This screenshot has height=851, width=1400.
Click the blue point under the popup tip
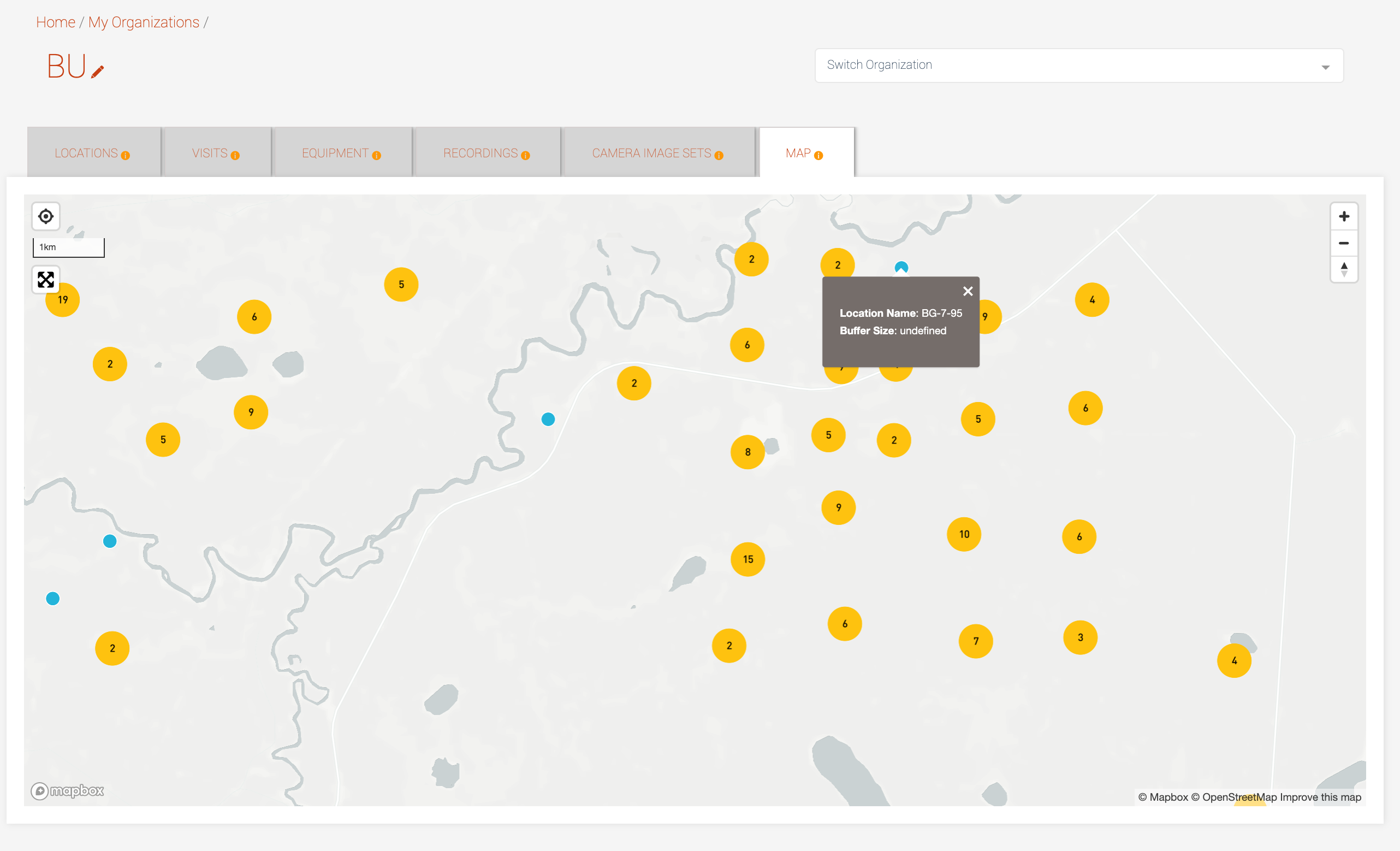901,267
